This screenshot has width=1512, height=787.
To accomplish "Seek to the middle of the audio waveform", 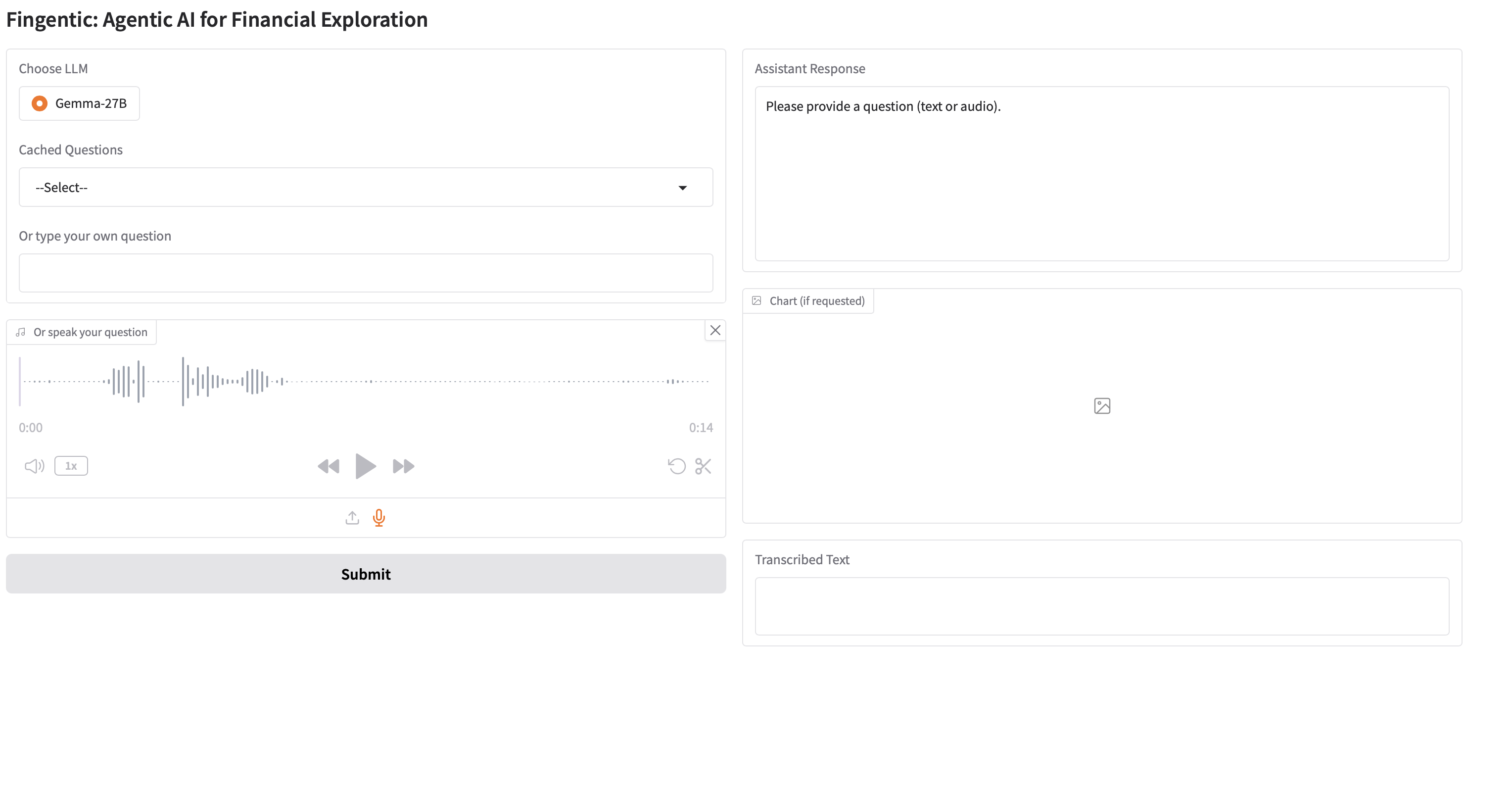I will [x=365, y=381].
